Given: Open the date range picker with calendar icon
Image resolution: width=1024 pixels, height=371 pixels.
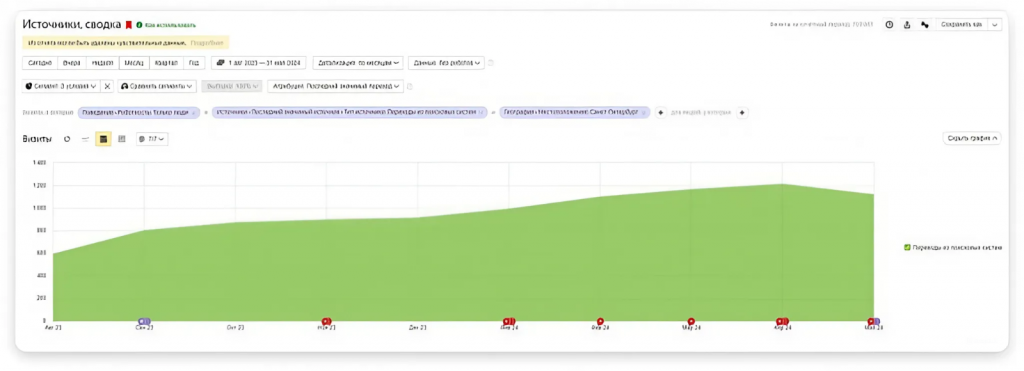Looking at the screenshot, I should [x=259, y=63].
